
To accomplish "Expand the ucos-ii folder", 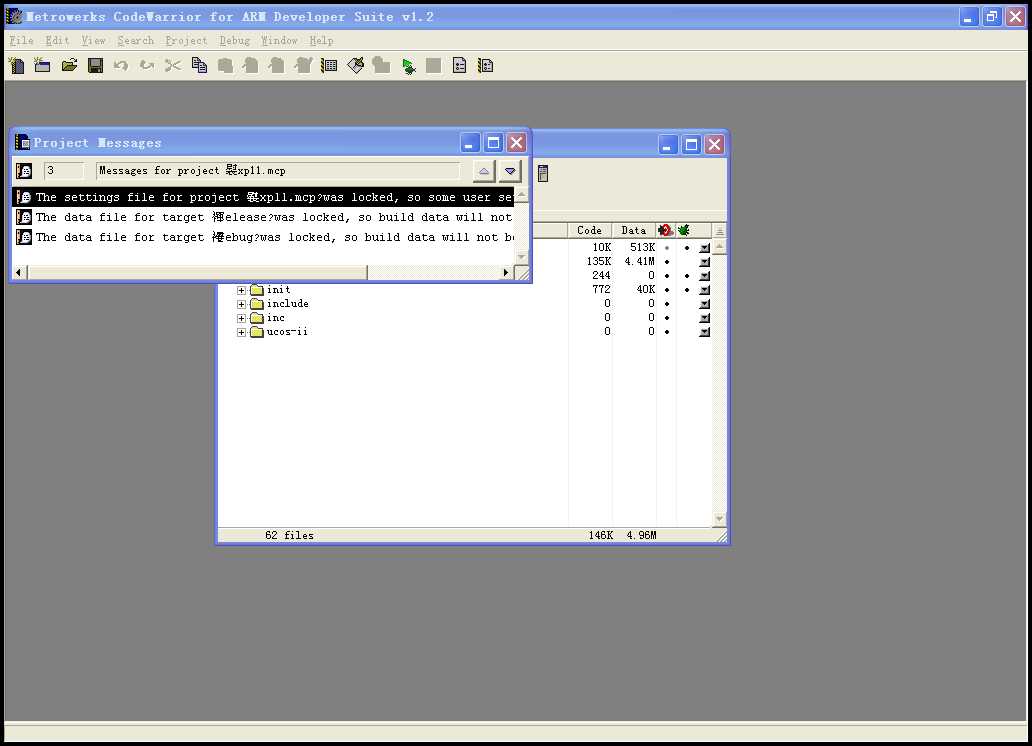I will click(x=242, y=333).
